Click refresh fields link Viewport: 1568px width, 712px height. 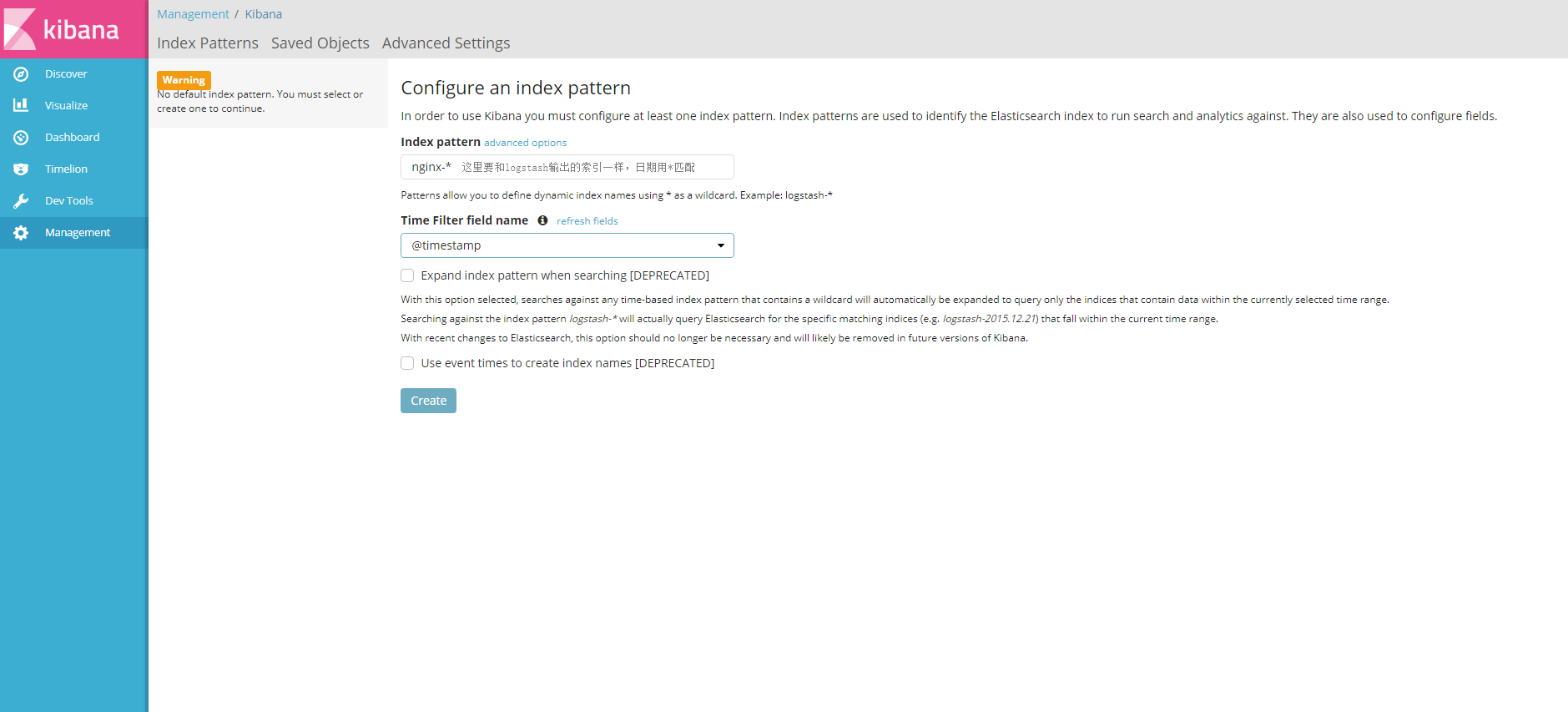coord(587,221)
